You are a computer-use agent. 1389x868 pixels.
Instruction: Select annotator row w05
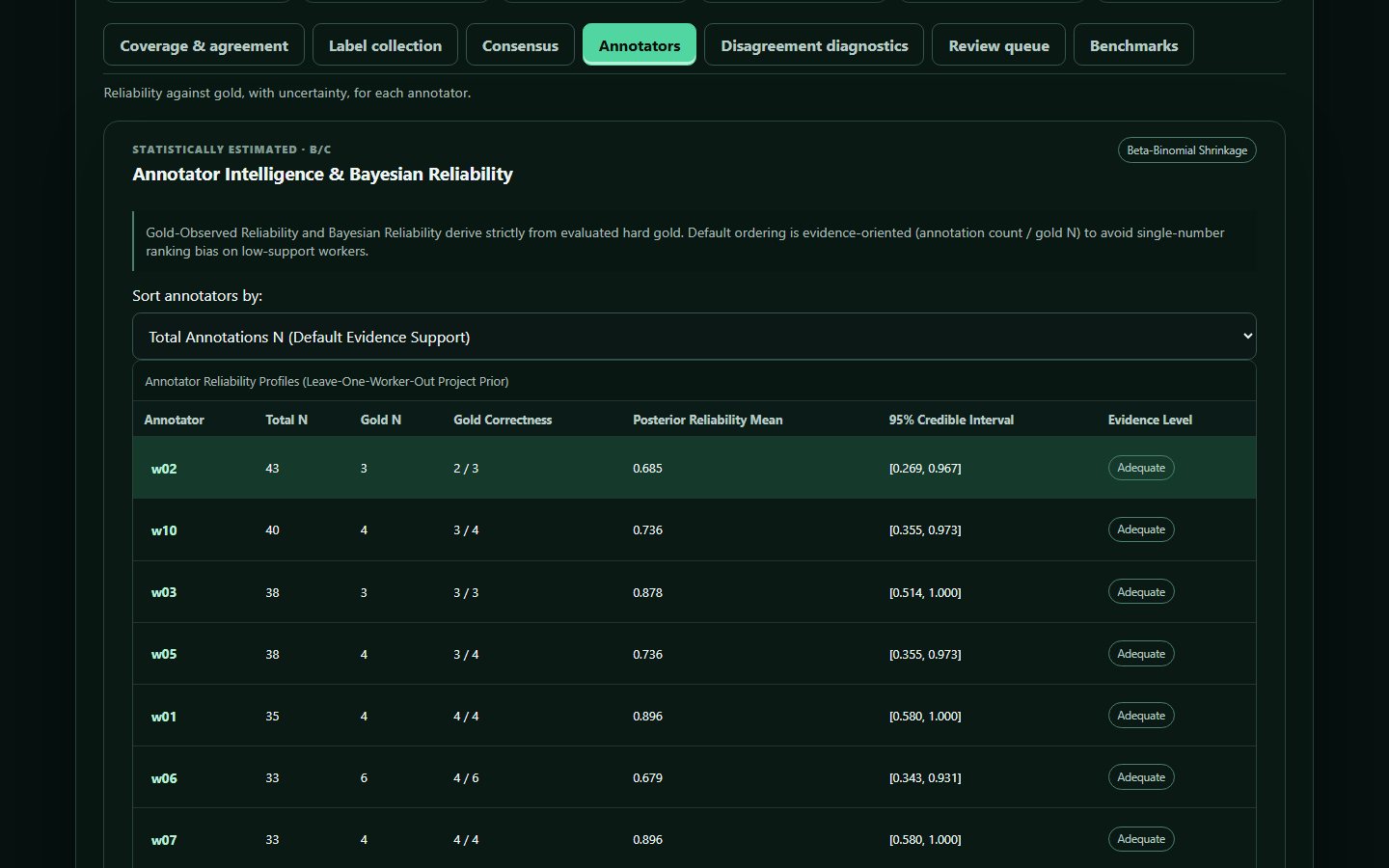694,654
